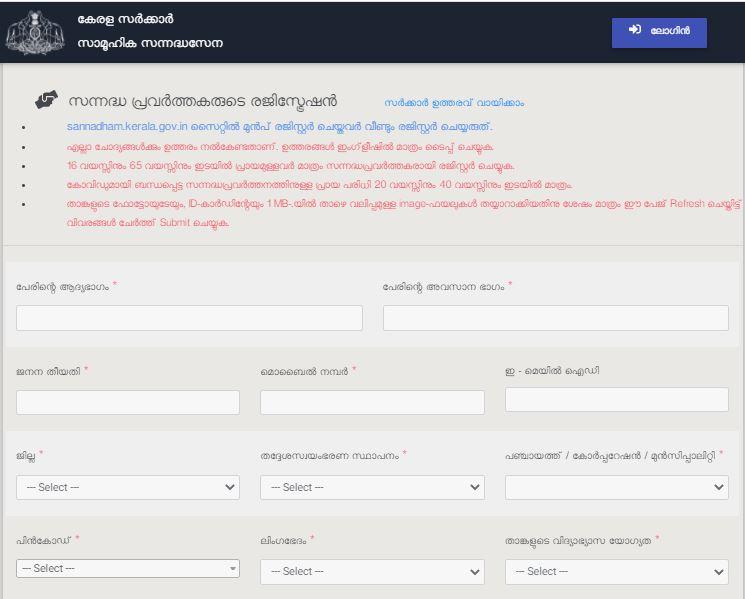Click the handshake icon beside the registration heading

pyautogui.click(x=46, y=101)
